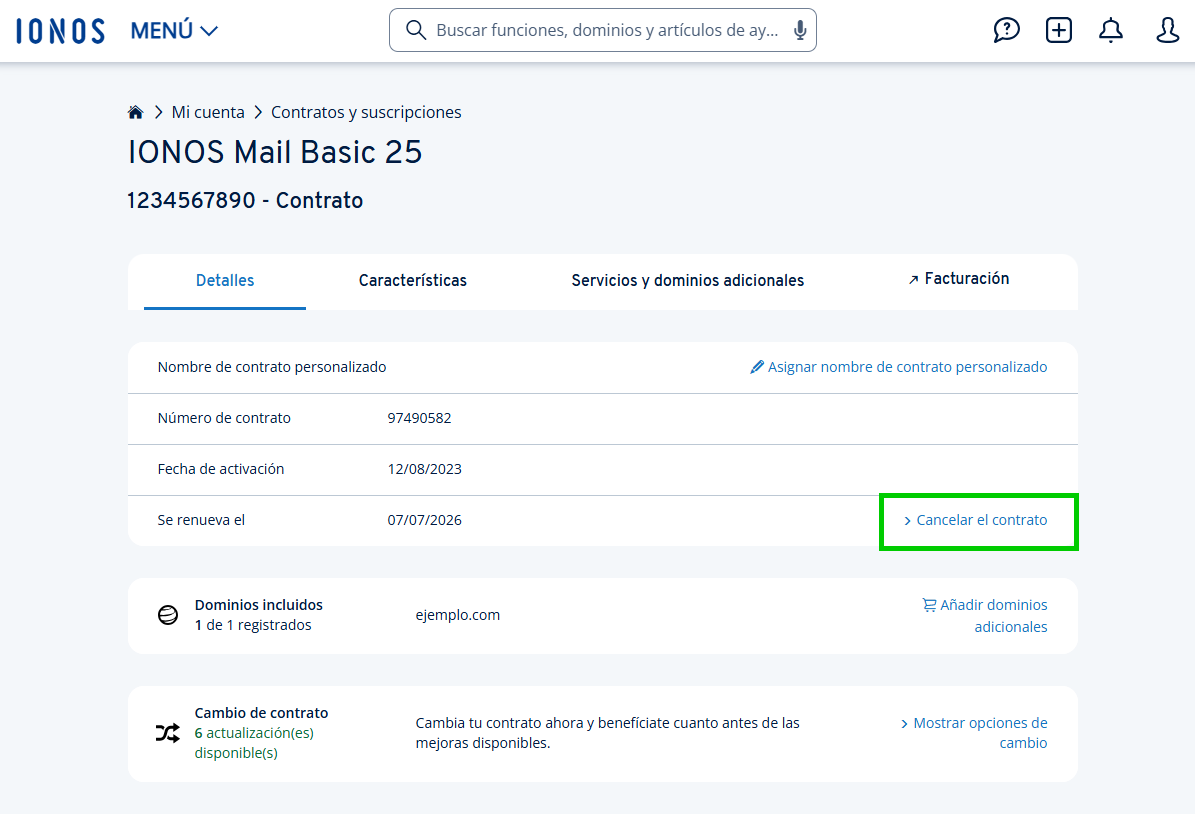Activate voice search microphone icon

[x=799, y=30]
